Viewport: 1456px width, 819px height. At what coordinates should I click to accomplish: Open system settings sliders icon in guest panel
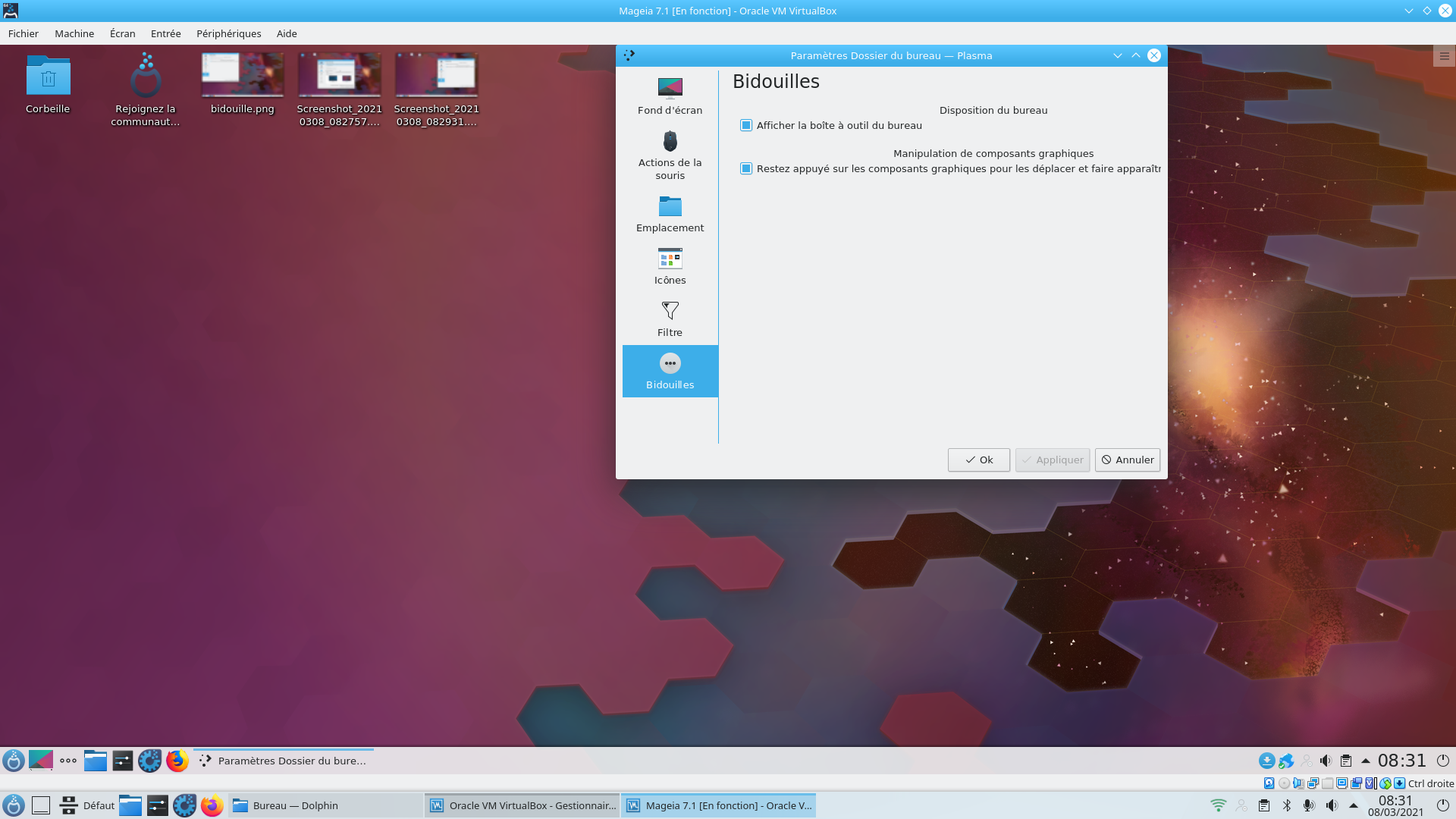tap(123, 761)
